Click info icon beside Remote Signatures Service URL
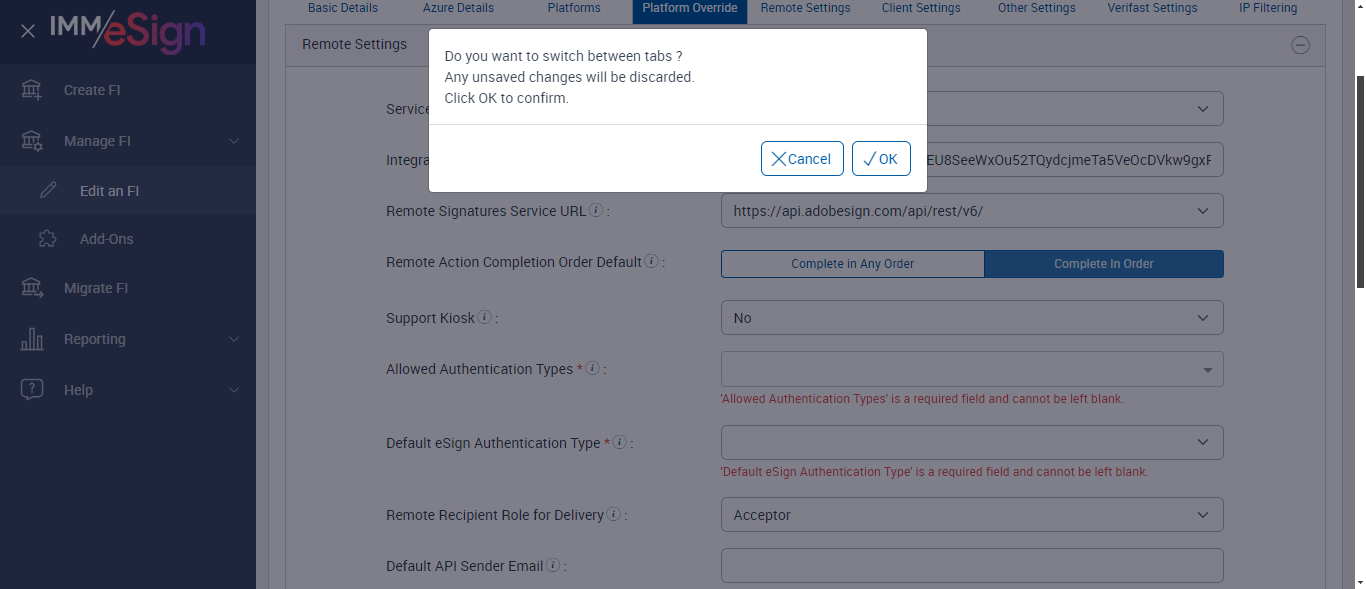 (596, 211)
